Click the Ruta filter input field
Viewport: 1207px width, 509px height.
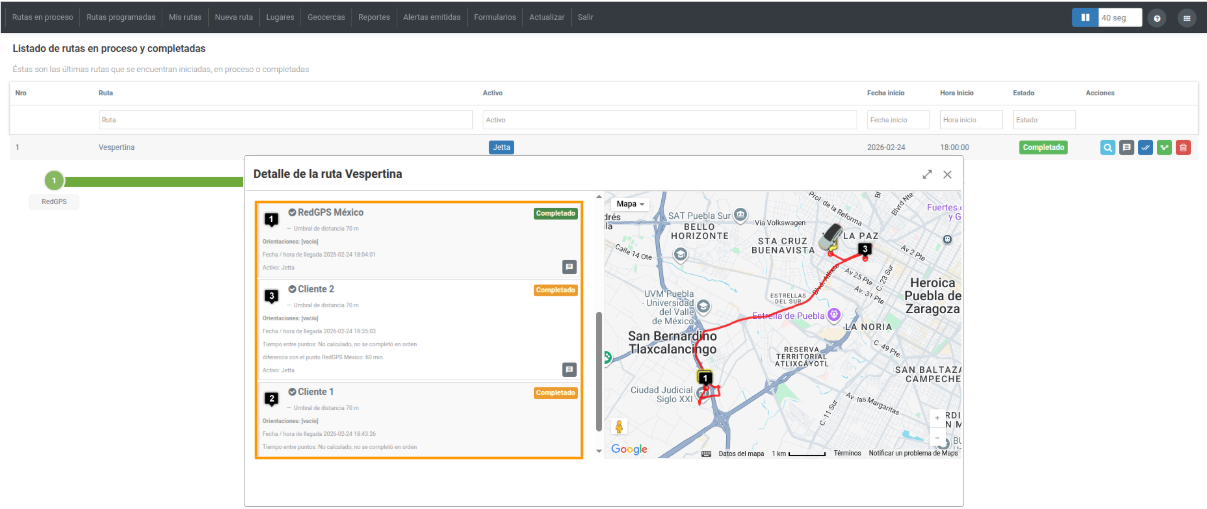286,119
